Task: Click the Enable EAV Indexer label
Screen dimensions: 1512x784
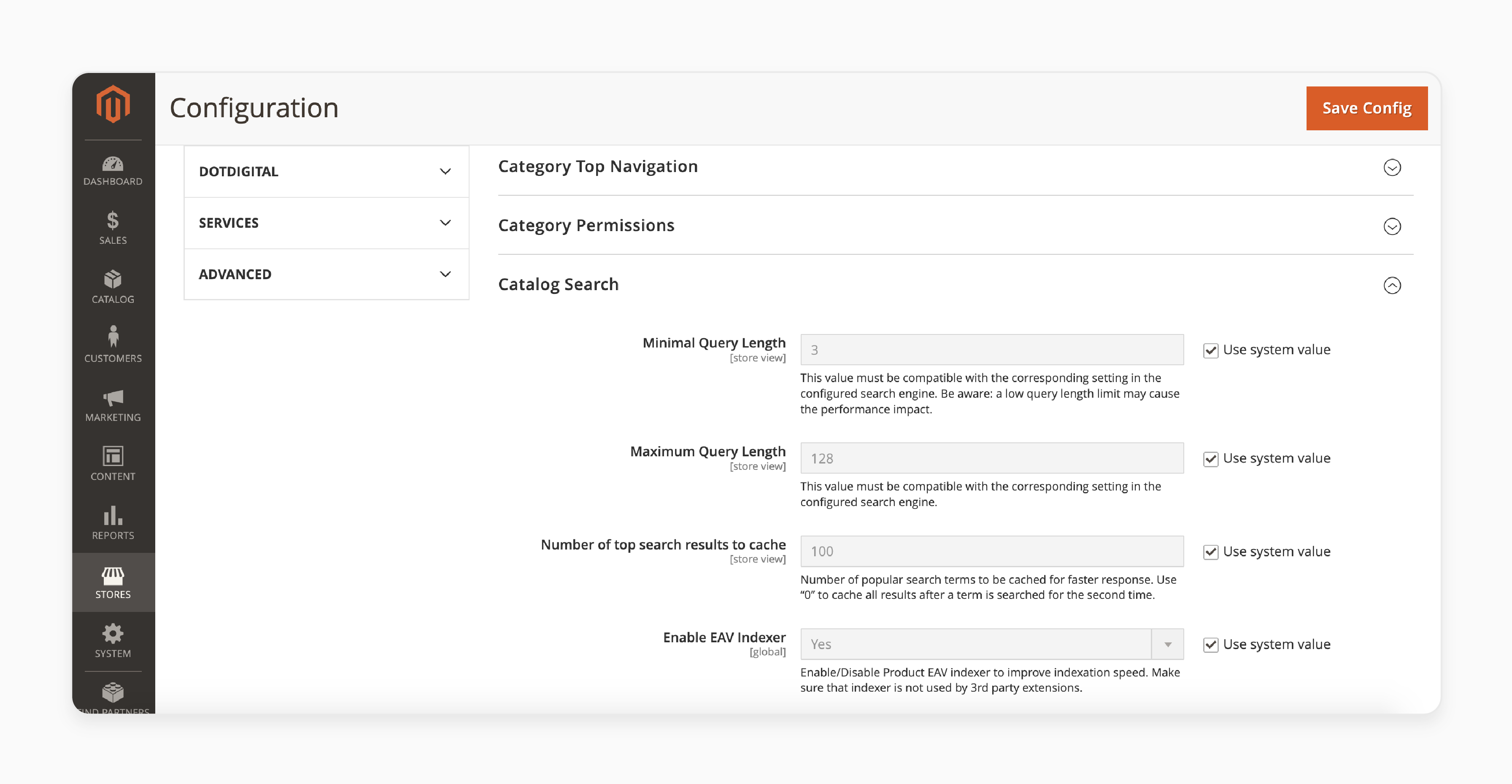Action: [724, 637]
